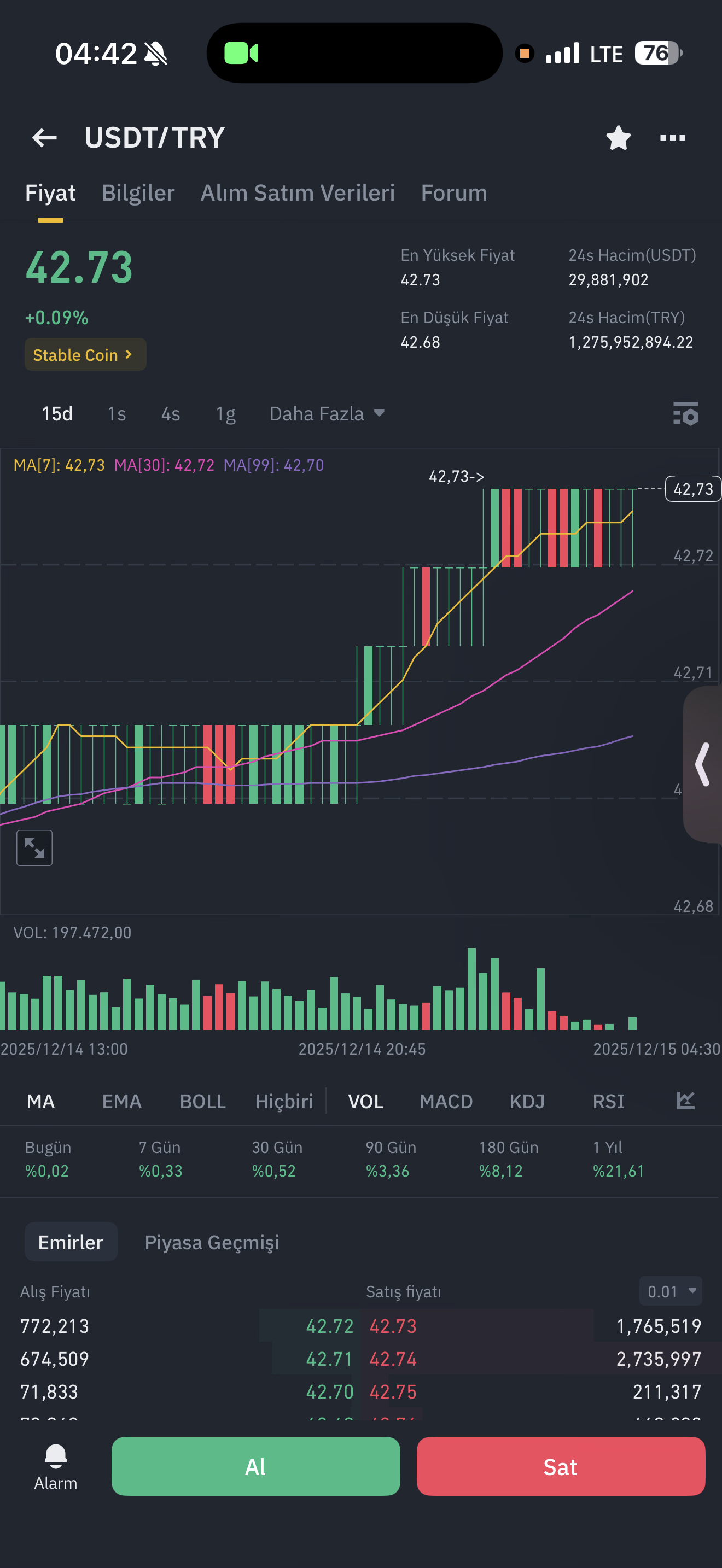Open chart settings icon

pos(685,414)
